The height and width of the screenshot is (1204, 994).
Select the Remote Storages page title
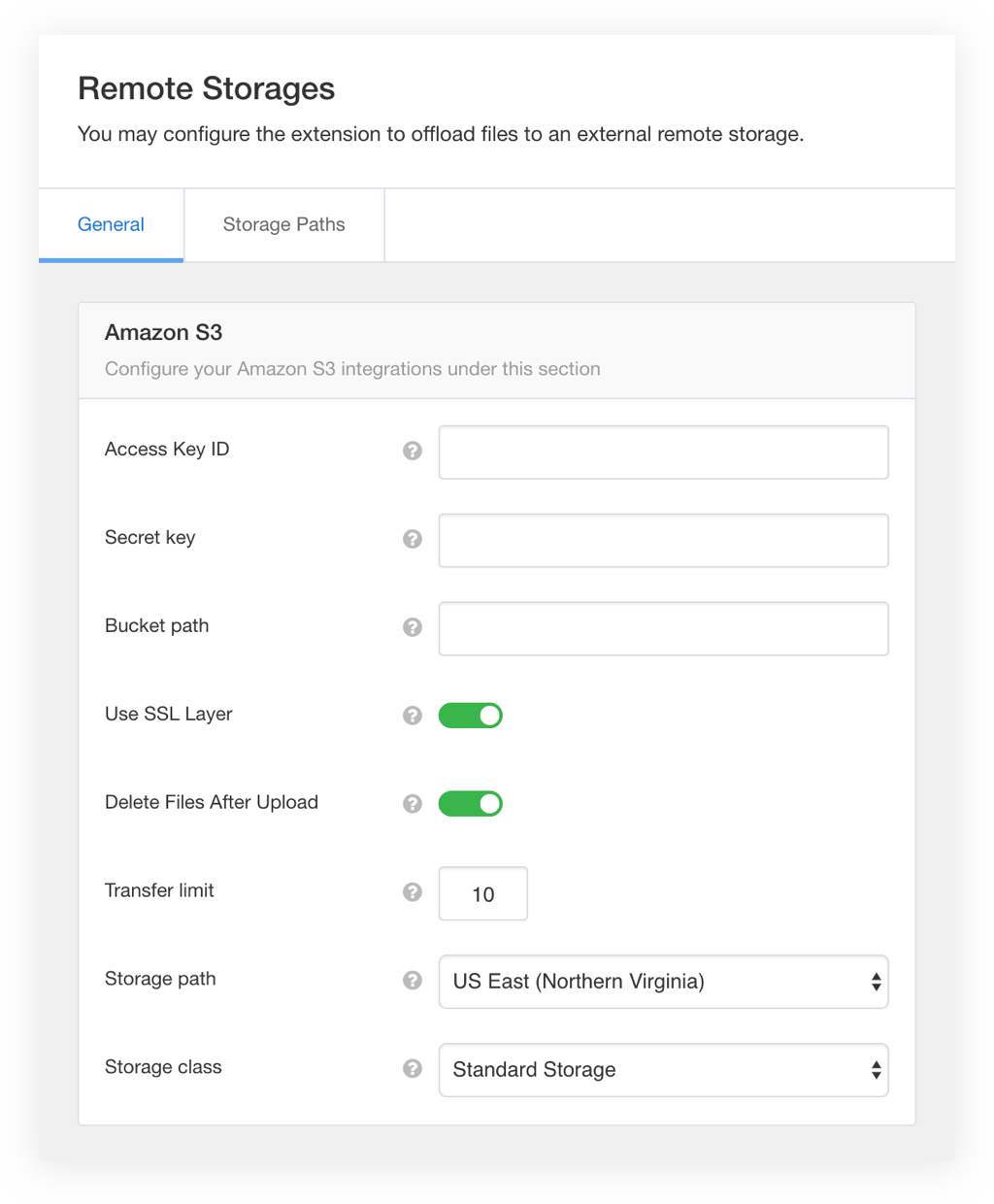coord(207,88)
